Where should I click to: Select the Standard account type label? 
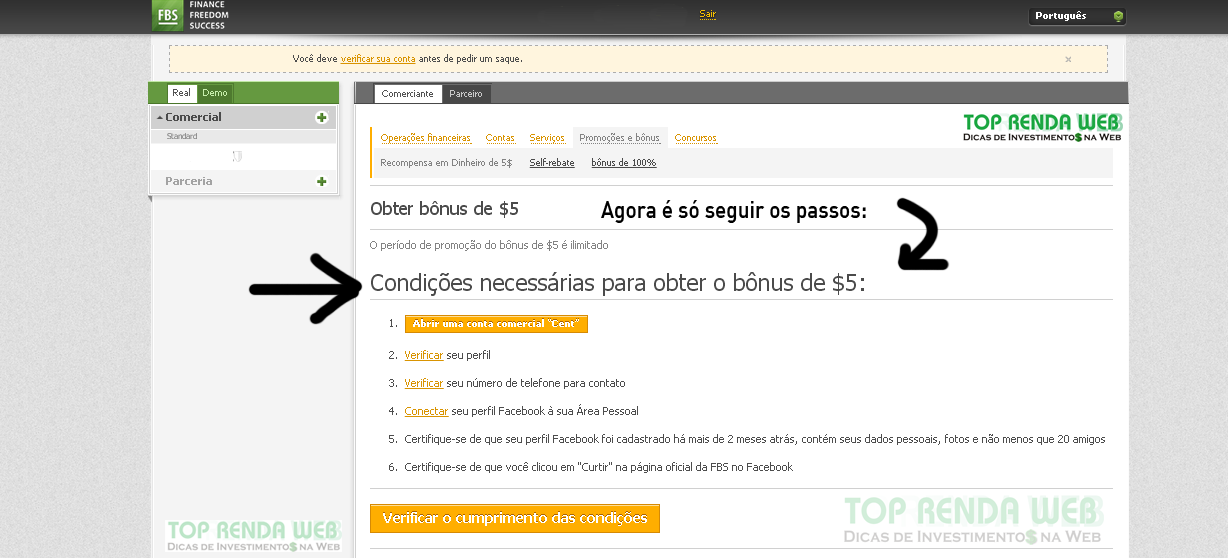click(x=182, y=136)
